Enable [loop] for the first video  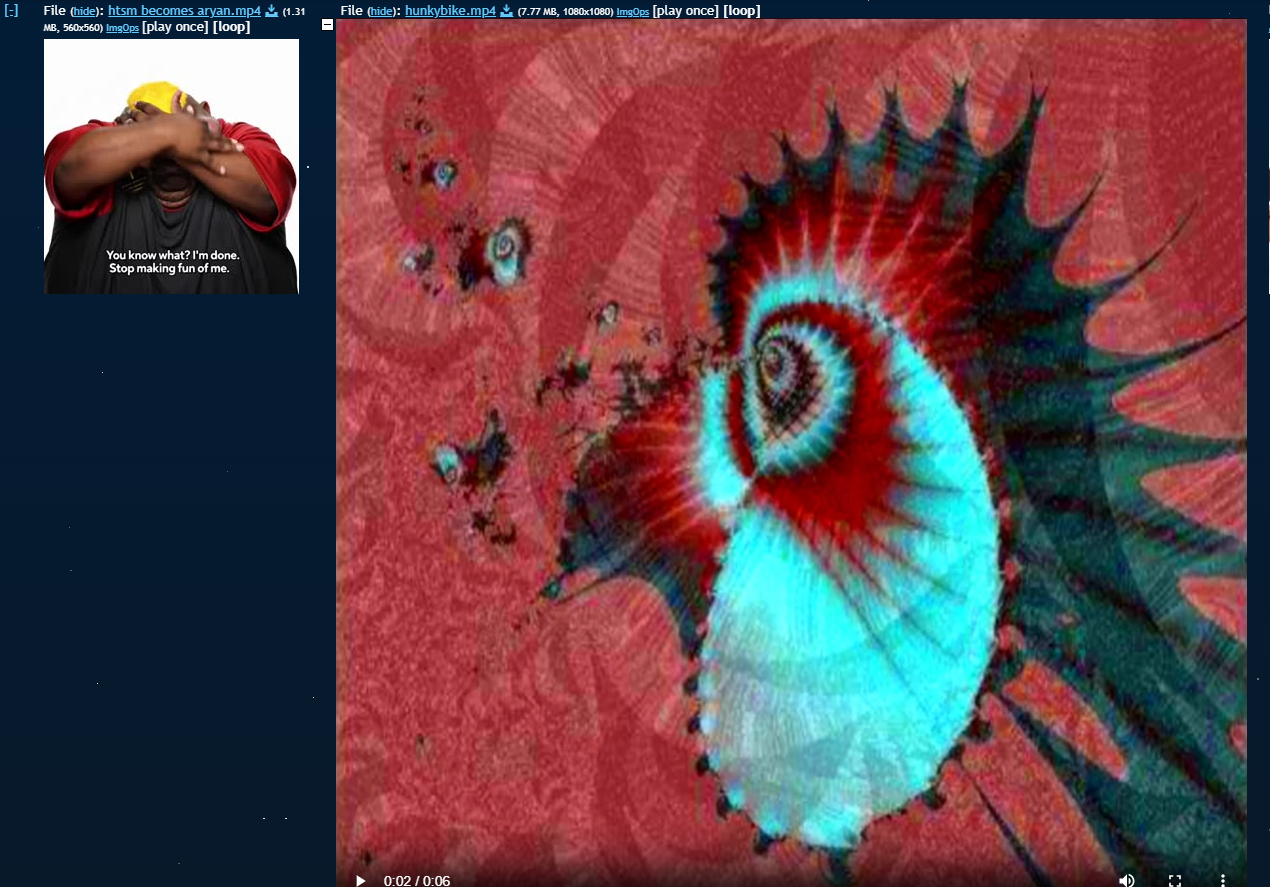[231, 27]
